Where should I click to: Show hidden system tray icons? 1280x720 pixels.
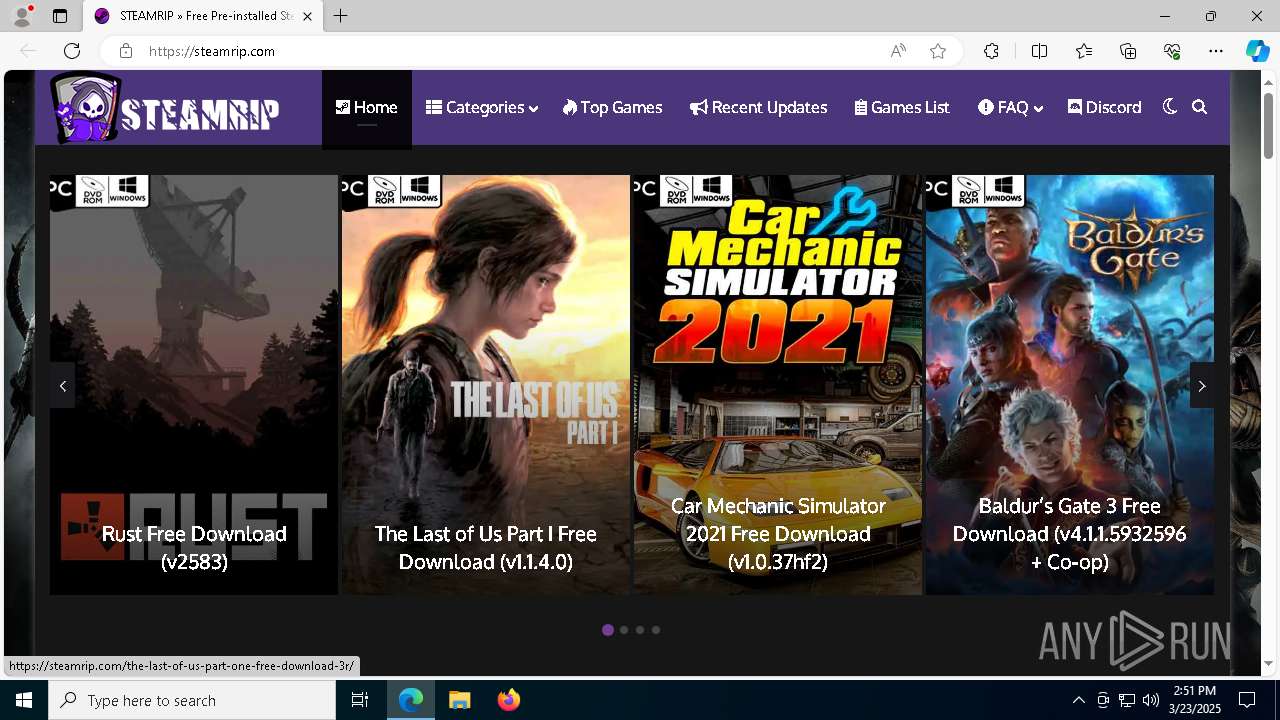[x=1078, y=700]
